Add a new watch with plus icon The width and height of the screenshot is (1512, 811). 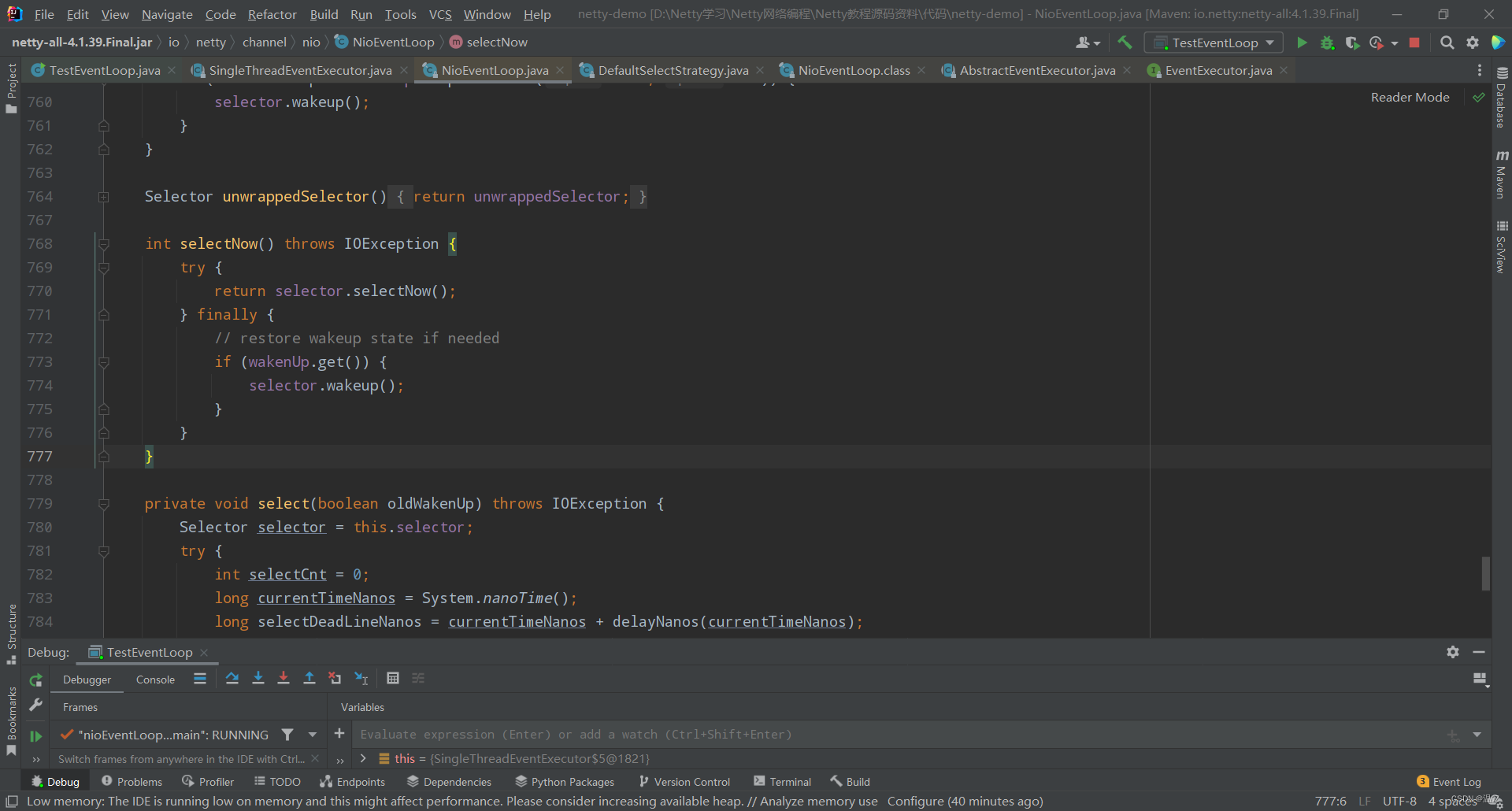(339, 734)
